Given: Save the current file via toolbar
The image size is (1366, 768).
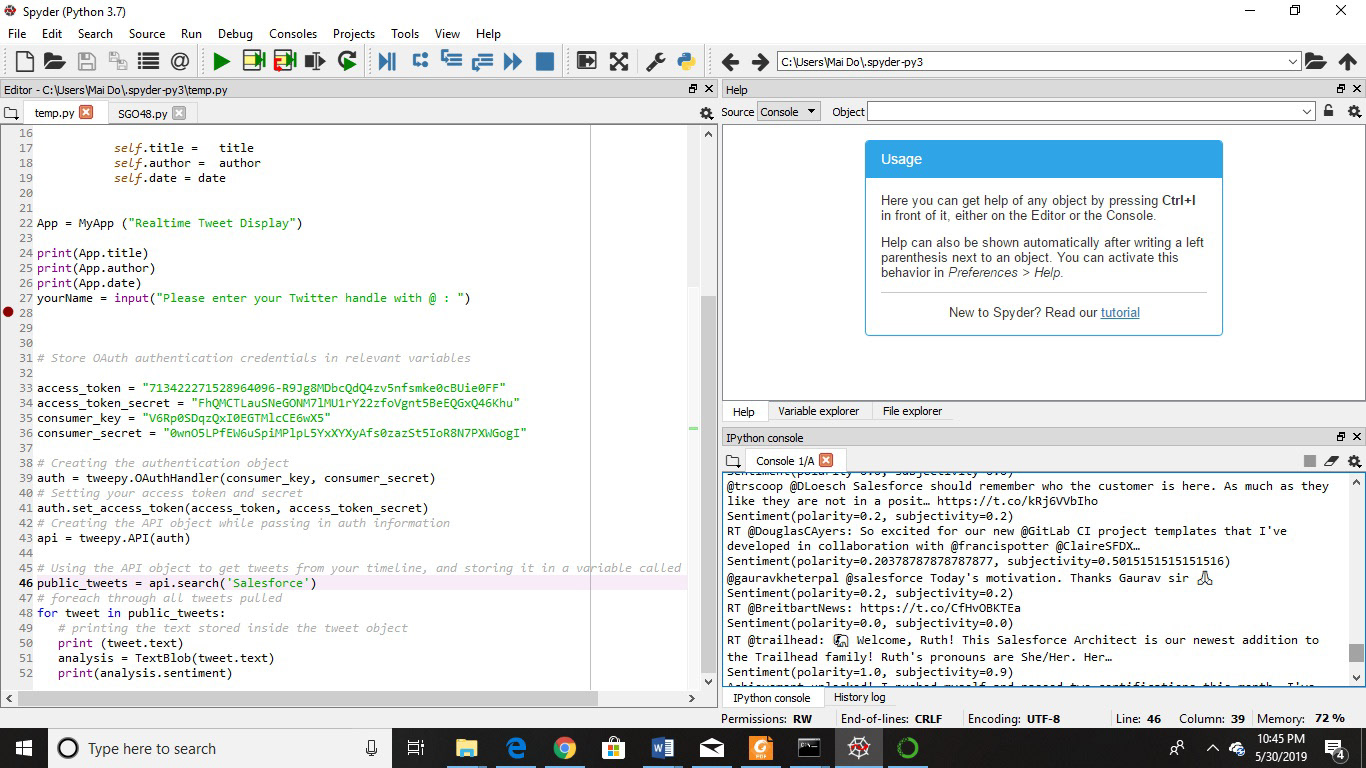Looking at the screenshot, I should pos(87,62).
